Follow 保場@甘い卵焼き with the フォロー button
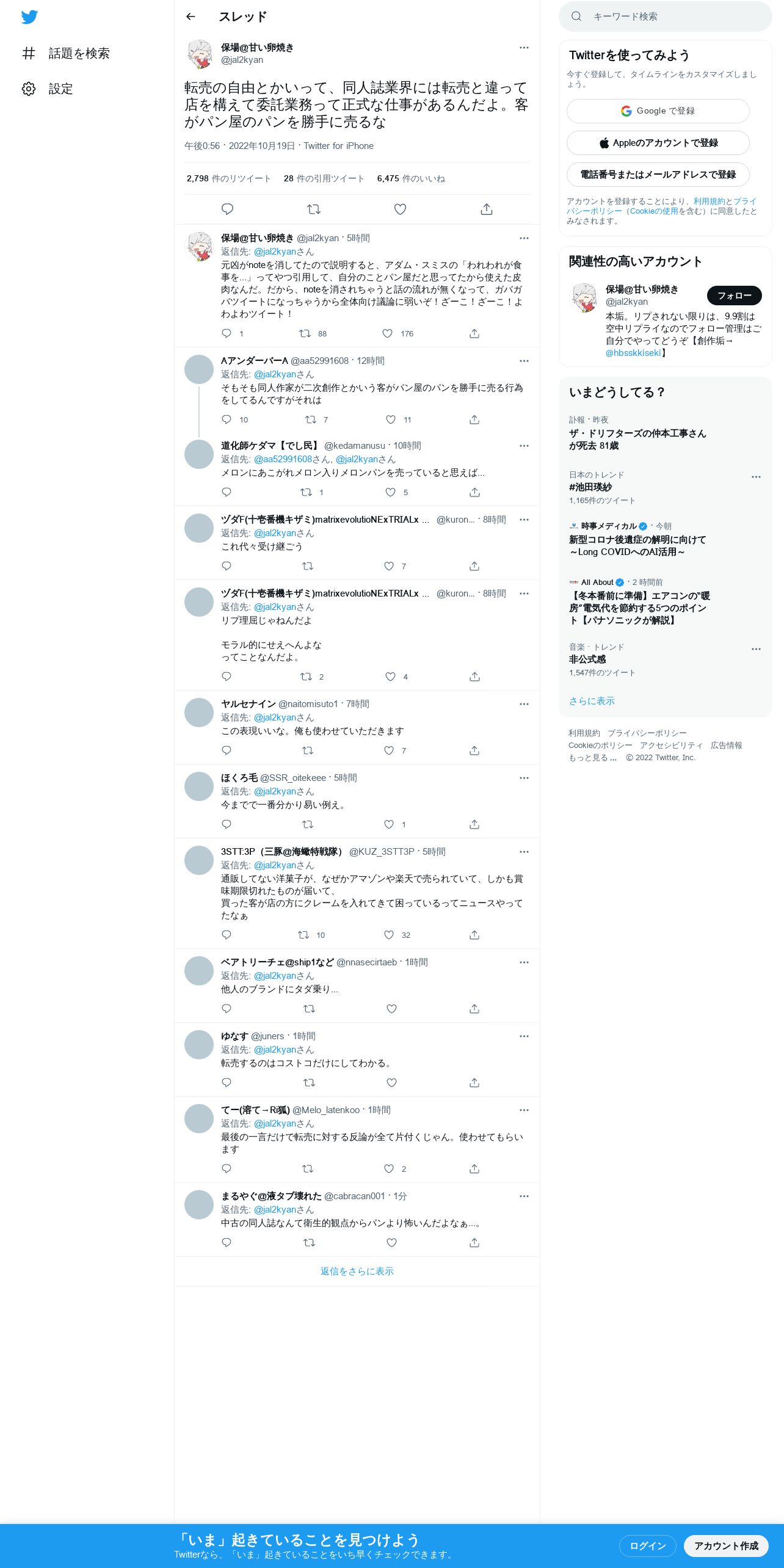This screenshot has height=1568, width=784. [x=734, y=296]
